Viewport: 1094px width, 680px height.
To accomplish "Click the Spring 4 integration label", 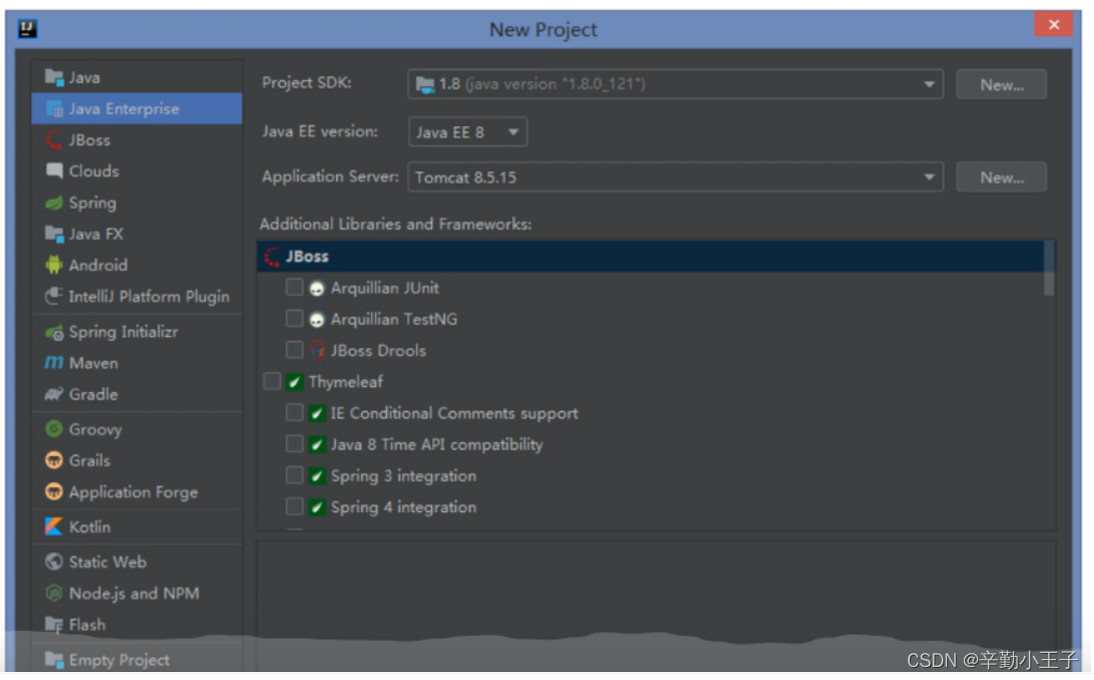I will click(x=403, y=507).
